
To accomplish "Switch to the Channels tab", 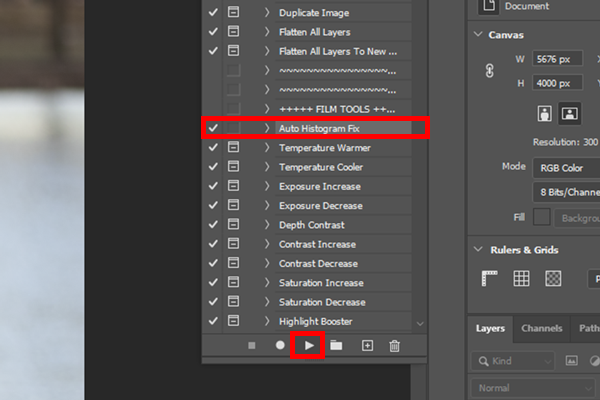I will (541, 328).
